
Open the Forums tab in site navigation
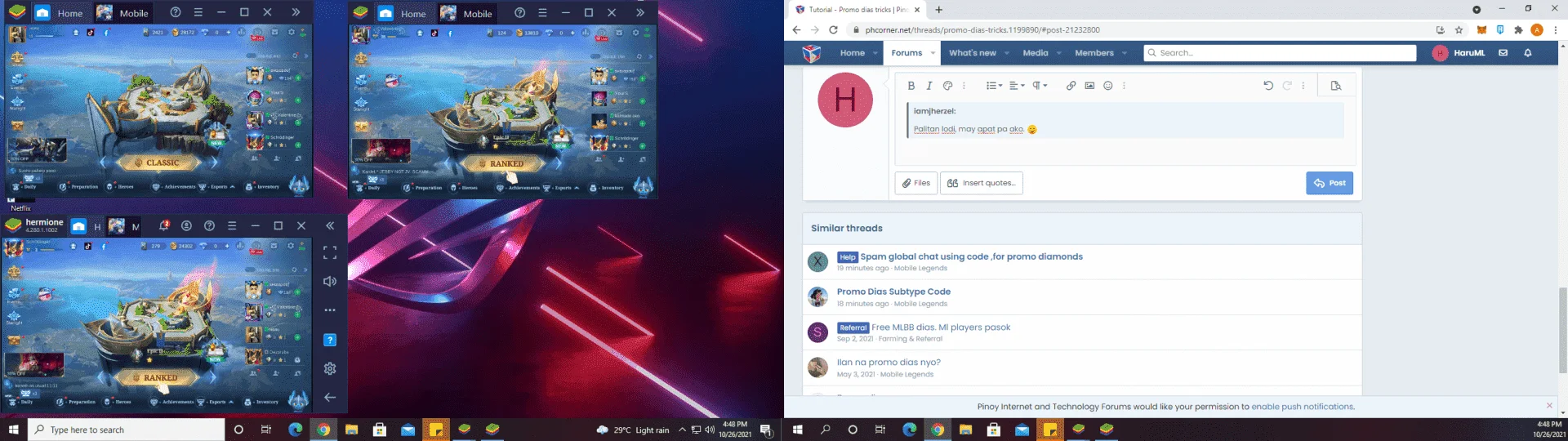coord(906,53)
